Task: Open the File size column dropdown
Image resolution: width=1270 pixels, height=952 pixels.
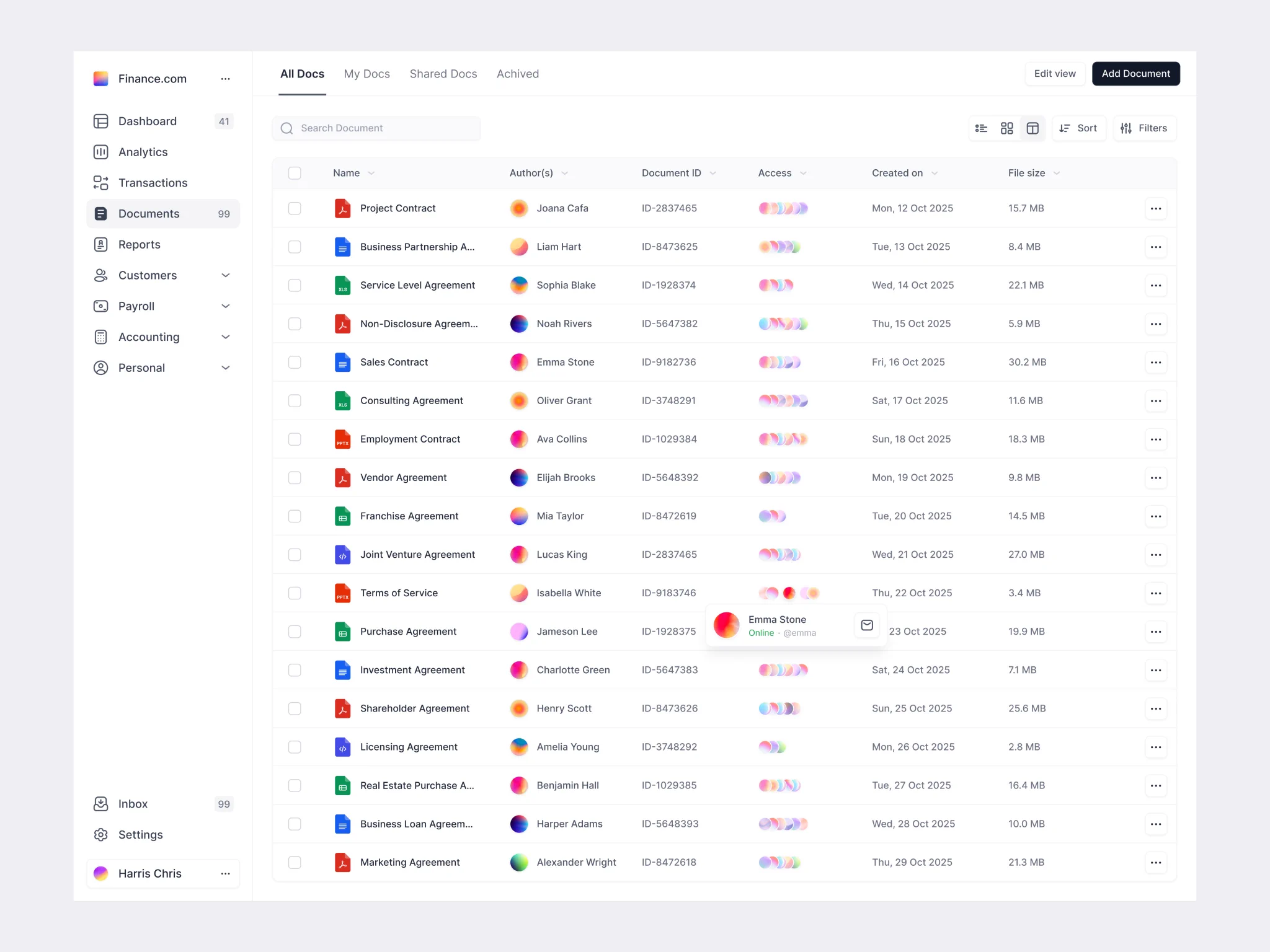Action: 1057,173
